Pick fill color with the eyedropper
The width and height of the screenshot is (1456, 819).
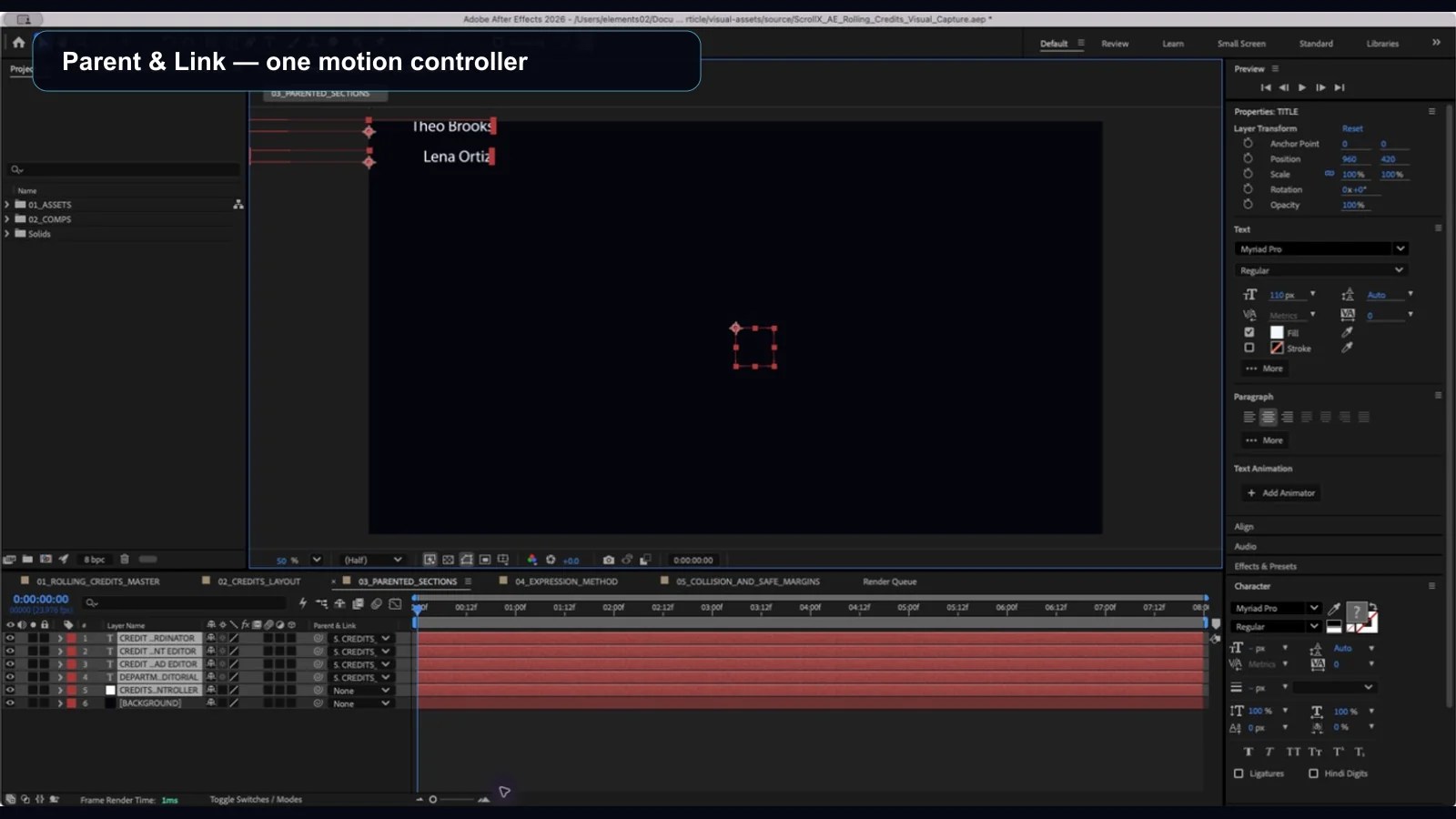tap(1347, 332)
